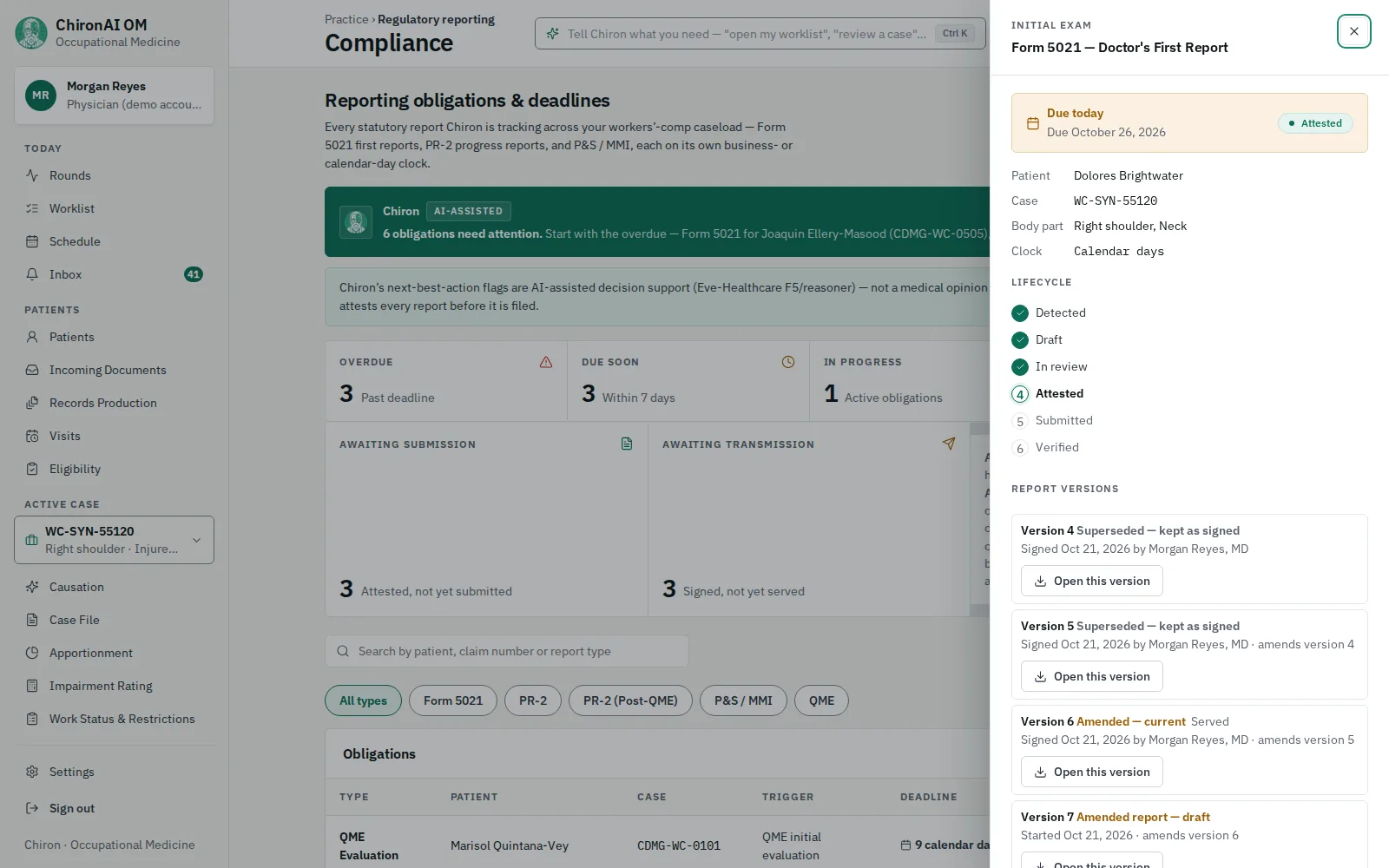
Task: Open Records Production
Action: (114, 403)
